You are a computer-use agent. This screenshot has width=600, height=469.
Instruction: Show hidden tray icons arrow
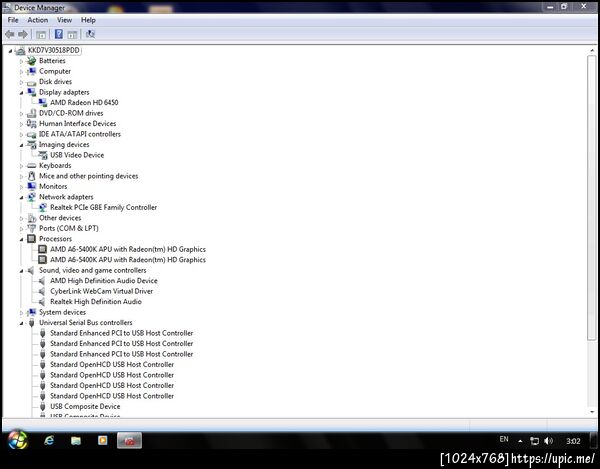point(520,441)
